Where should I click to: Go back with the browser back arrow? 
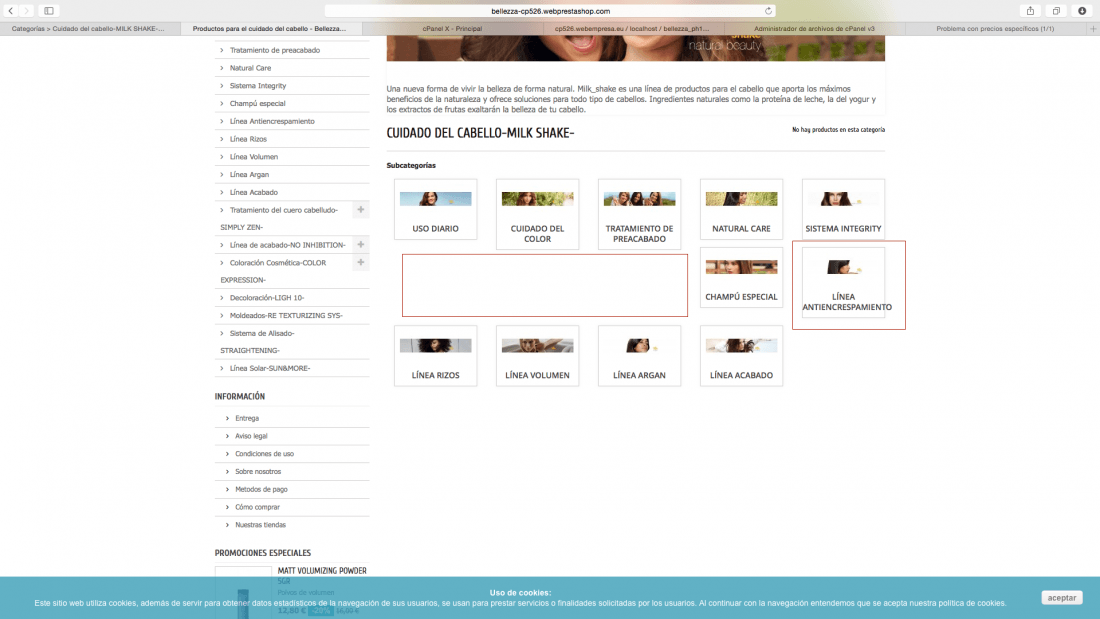click(11, 11)
